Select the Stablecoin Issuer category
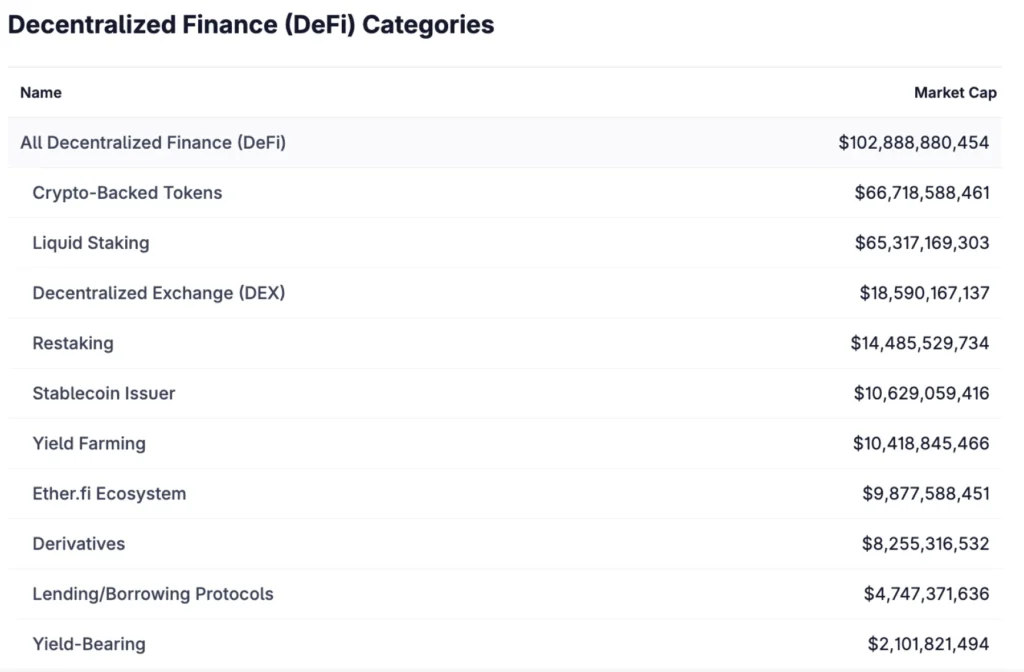1024x672 pixels. [104, 393]
